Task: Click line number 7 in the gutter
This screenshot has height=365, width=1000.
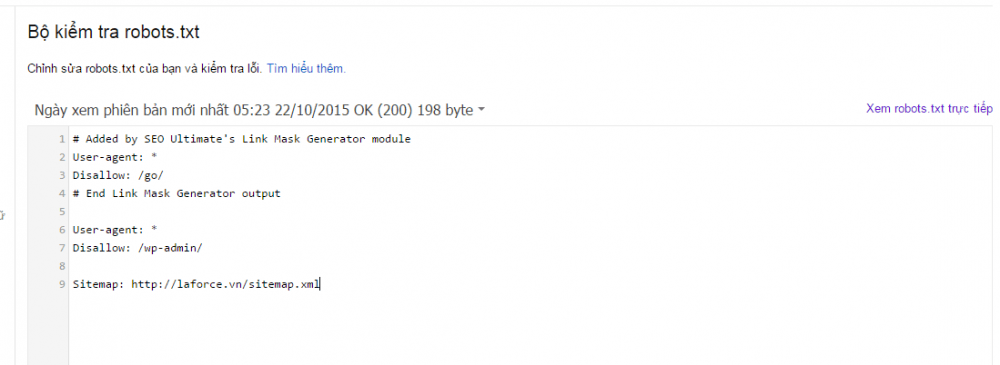Action: (62, 248)
